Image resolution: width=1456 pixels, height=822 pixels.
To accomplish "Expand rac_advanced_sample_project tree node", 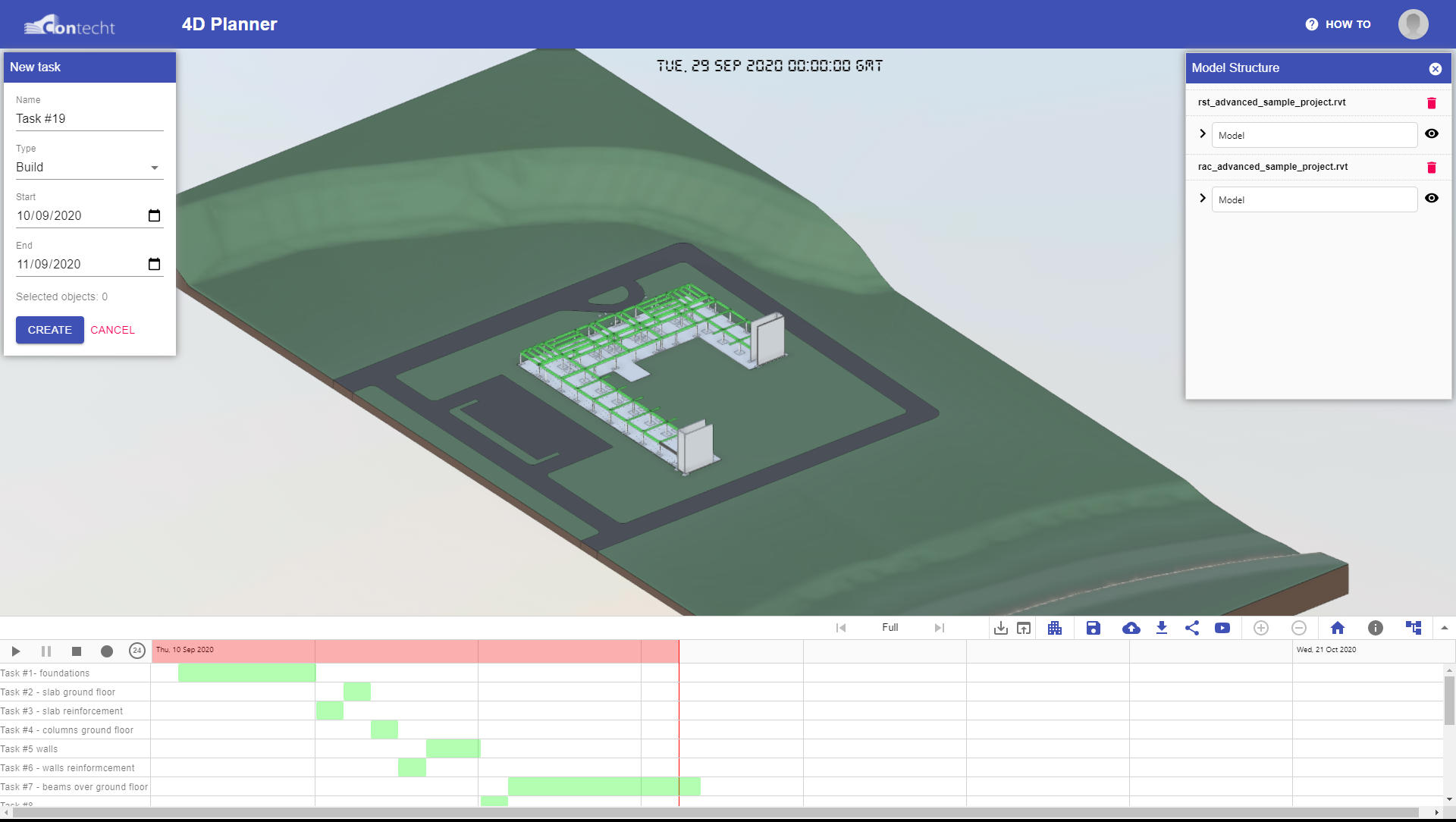I will pyautogui.click(x=1203, y=197).
